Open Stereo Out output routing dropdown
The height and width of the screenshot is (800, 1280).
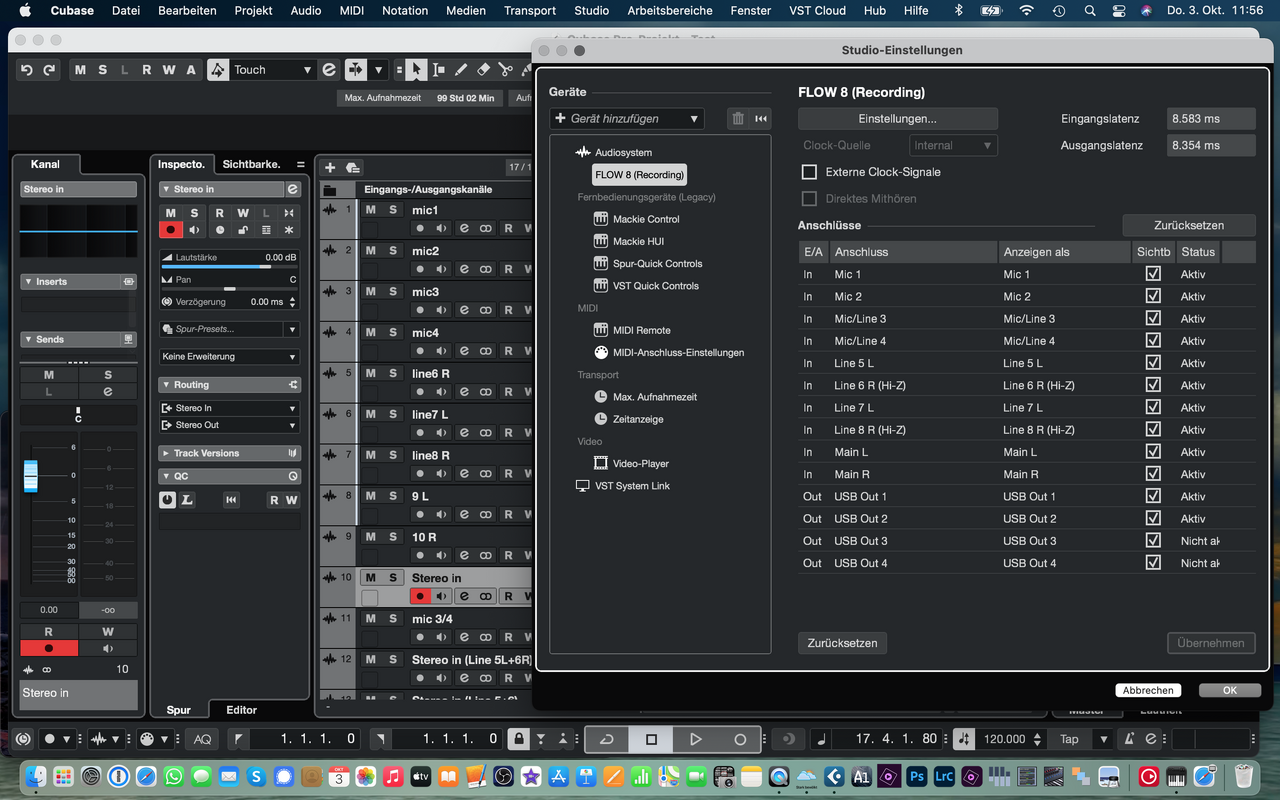(x=229, y=425)
